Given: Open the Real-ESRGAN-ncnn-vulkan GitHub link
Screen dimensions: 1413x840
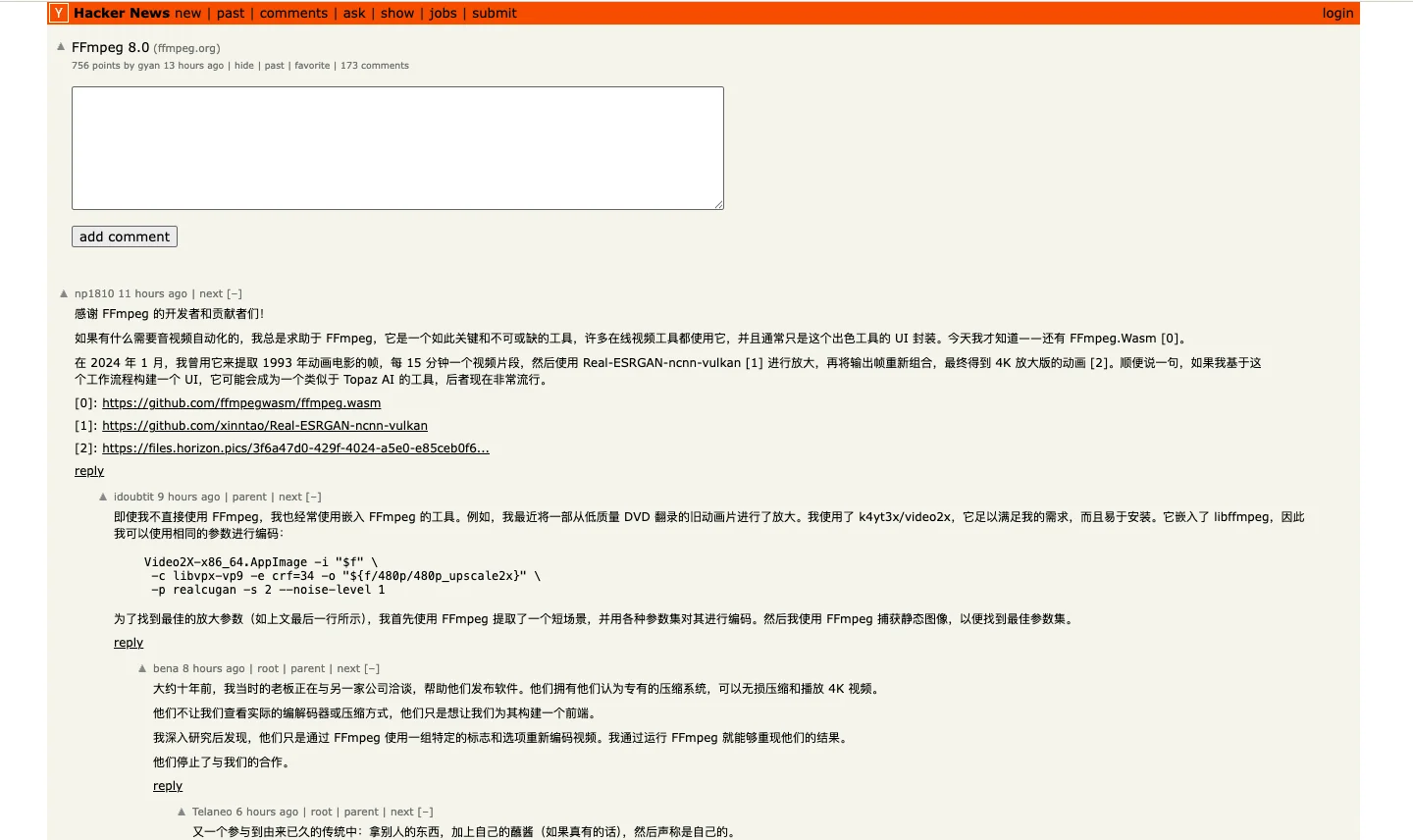Looking at the screenshot, I should pyautogui.click(x=265, y=426).
